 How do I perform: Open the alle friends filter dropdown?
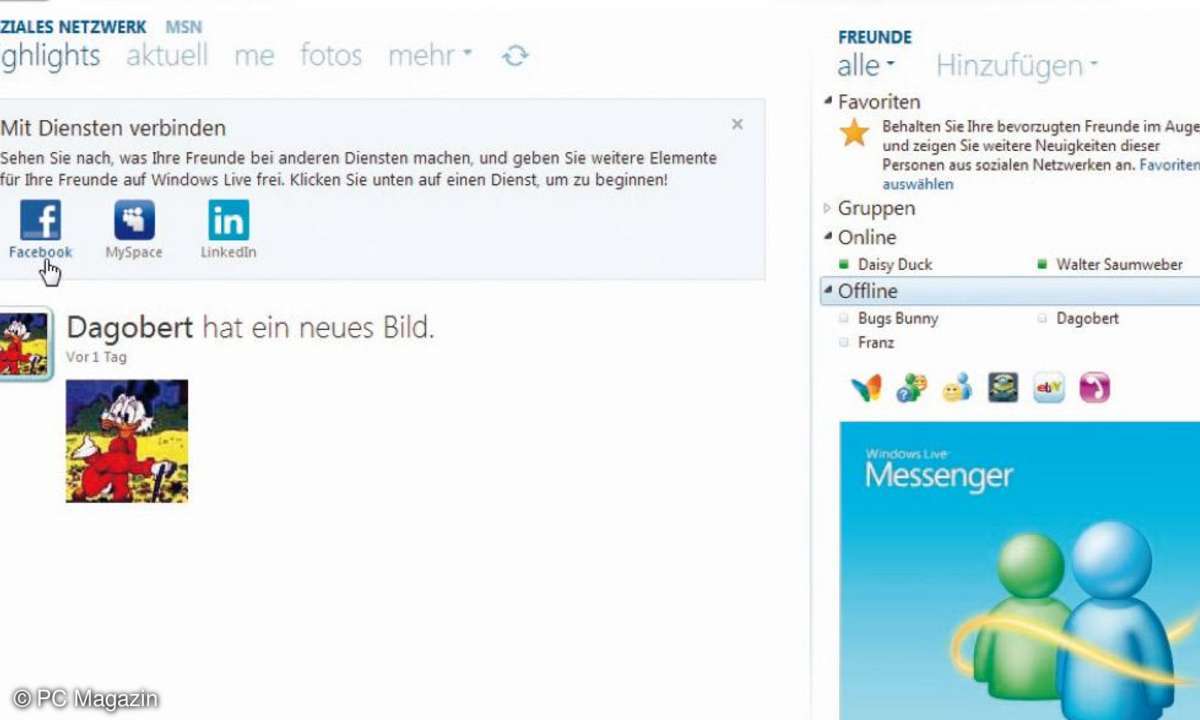[866, 66]
